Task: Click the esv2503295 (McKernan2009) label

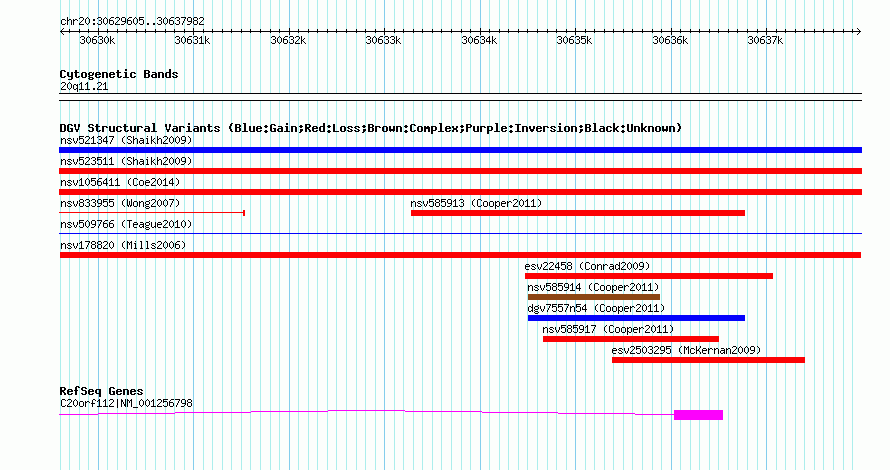Action: click(x=686, y=350)
